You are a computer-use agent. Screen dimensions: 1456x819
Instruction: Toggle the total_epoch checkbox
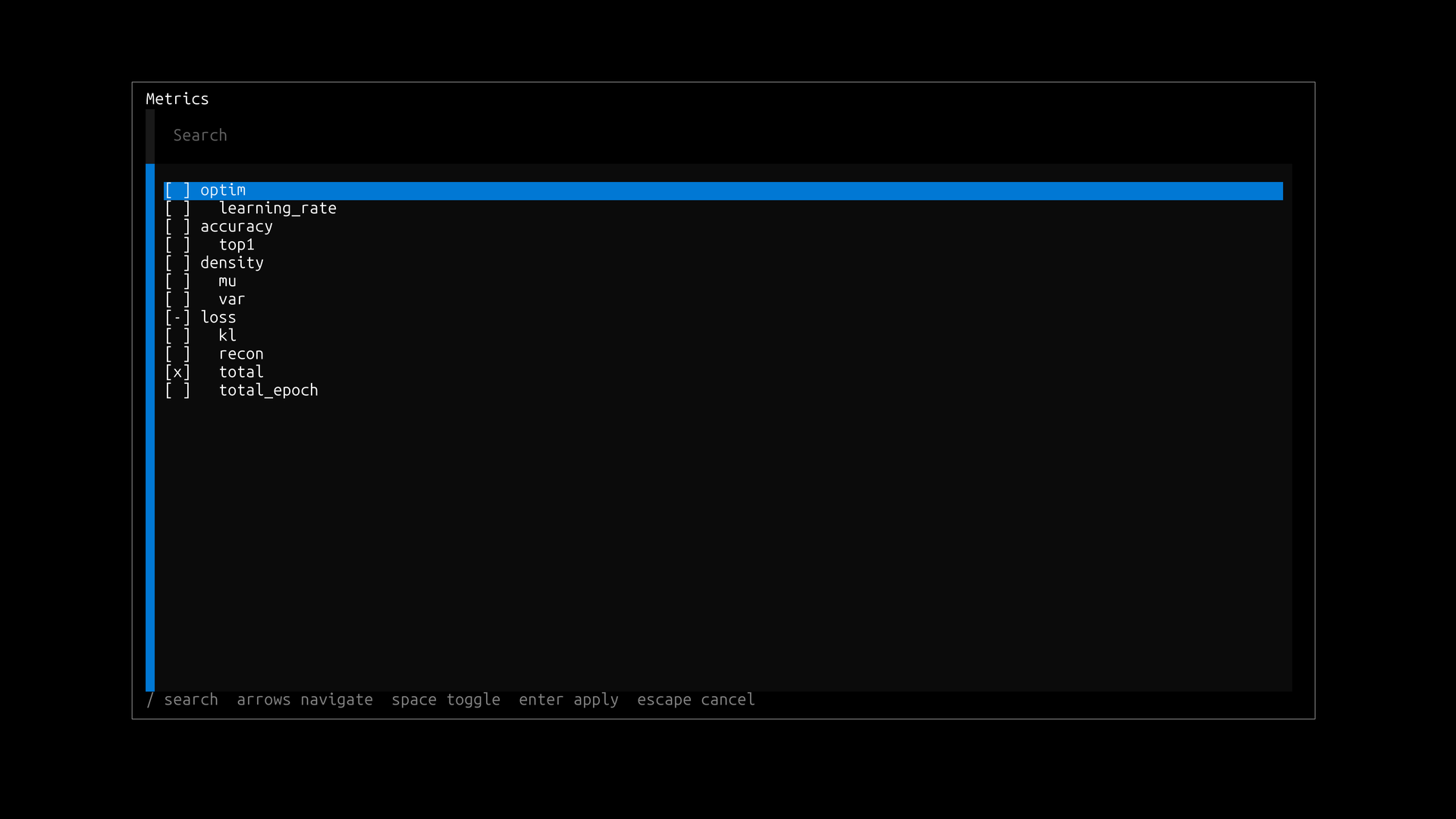[x=177, y=391]
